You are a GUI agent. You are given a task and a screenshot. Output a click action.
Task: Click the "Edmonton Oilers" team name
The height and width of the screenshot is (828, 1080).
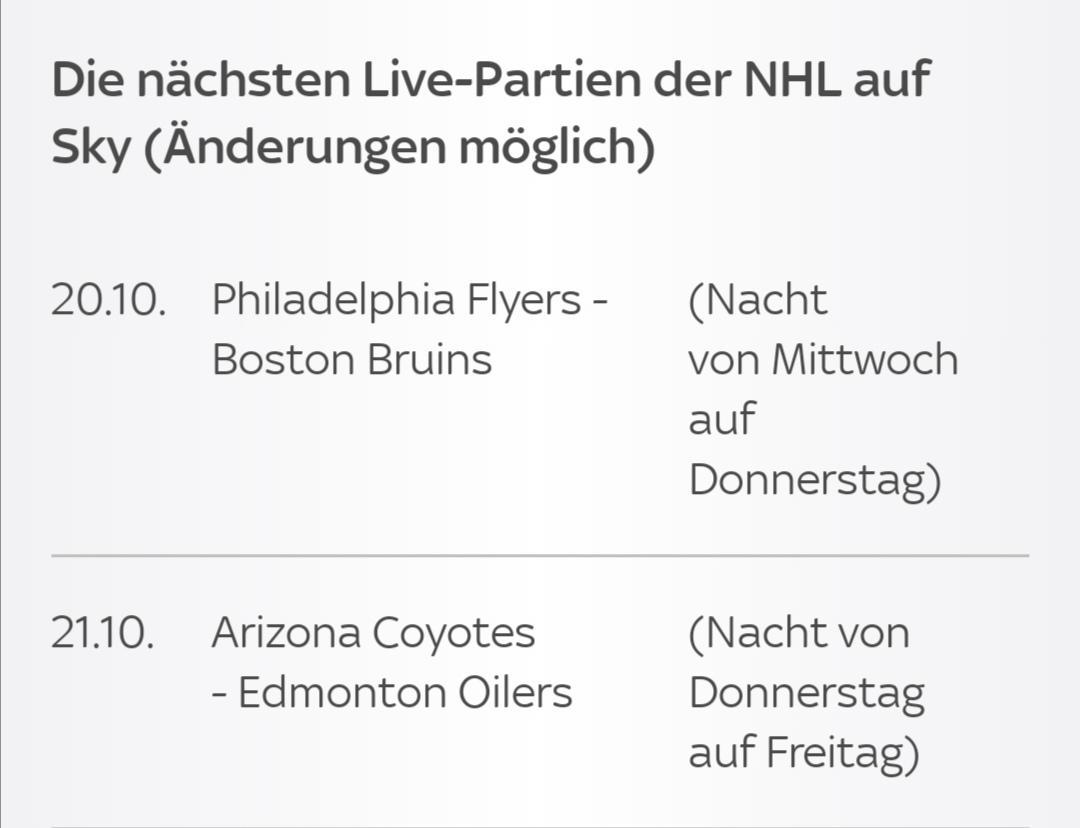point(405,693)
